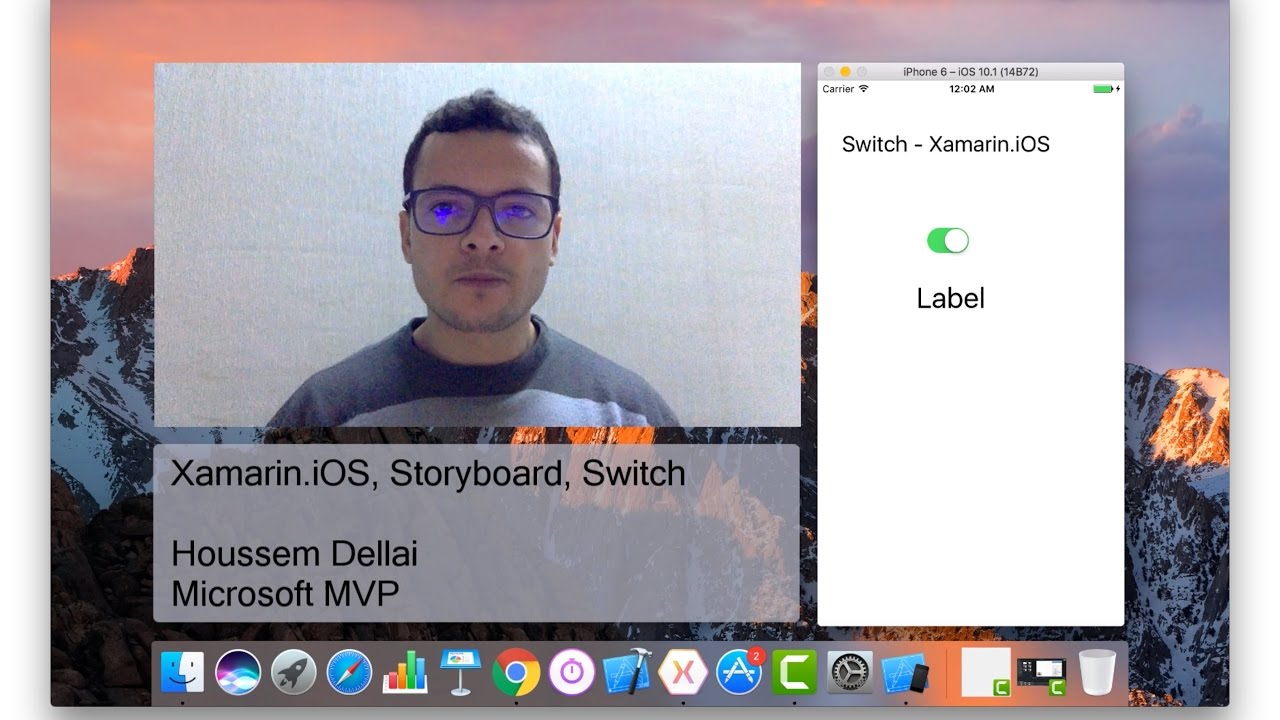Open Xcode hammer icon in Dock
This screenshot has height=720, width=1280.
coord(627,672)
